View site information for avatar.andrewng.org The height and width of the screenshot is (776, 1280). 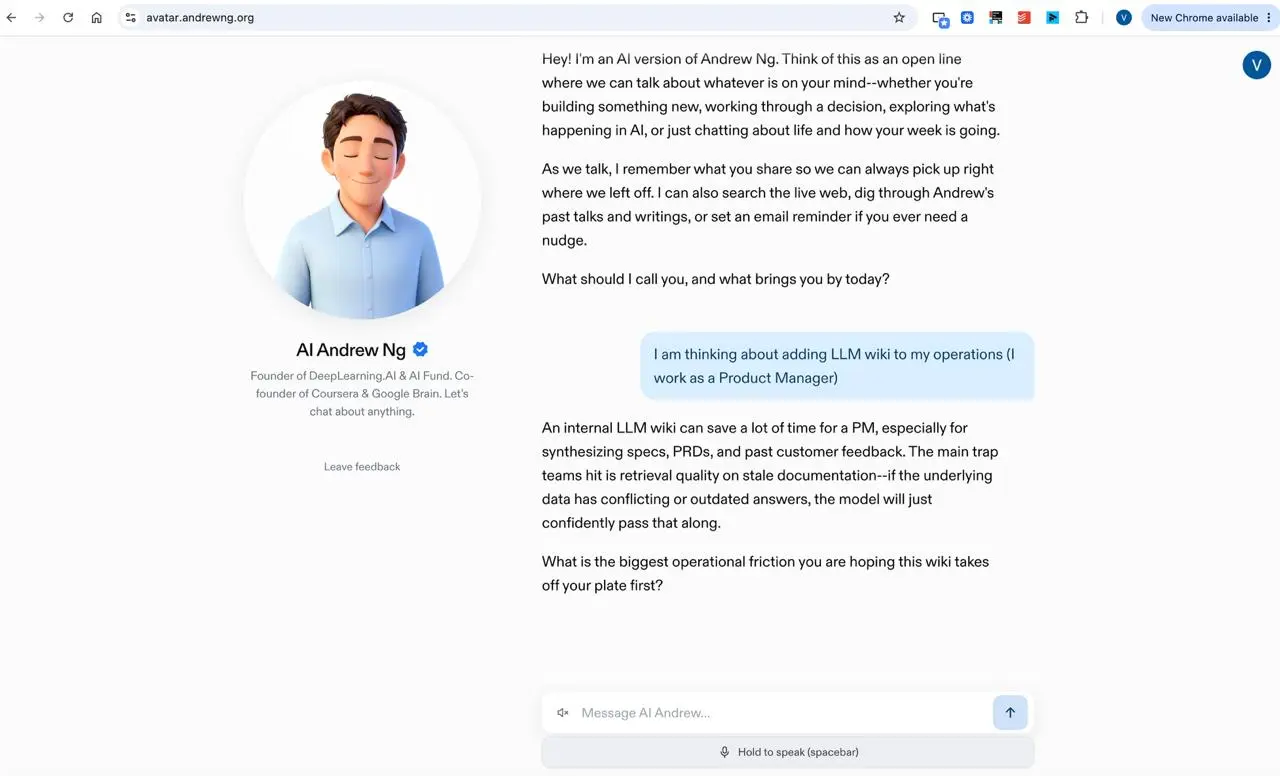130,18
